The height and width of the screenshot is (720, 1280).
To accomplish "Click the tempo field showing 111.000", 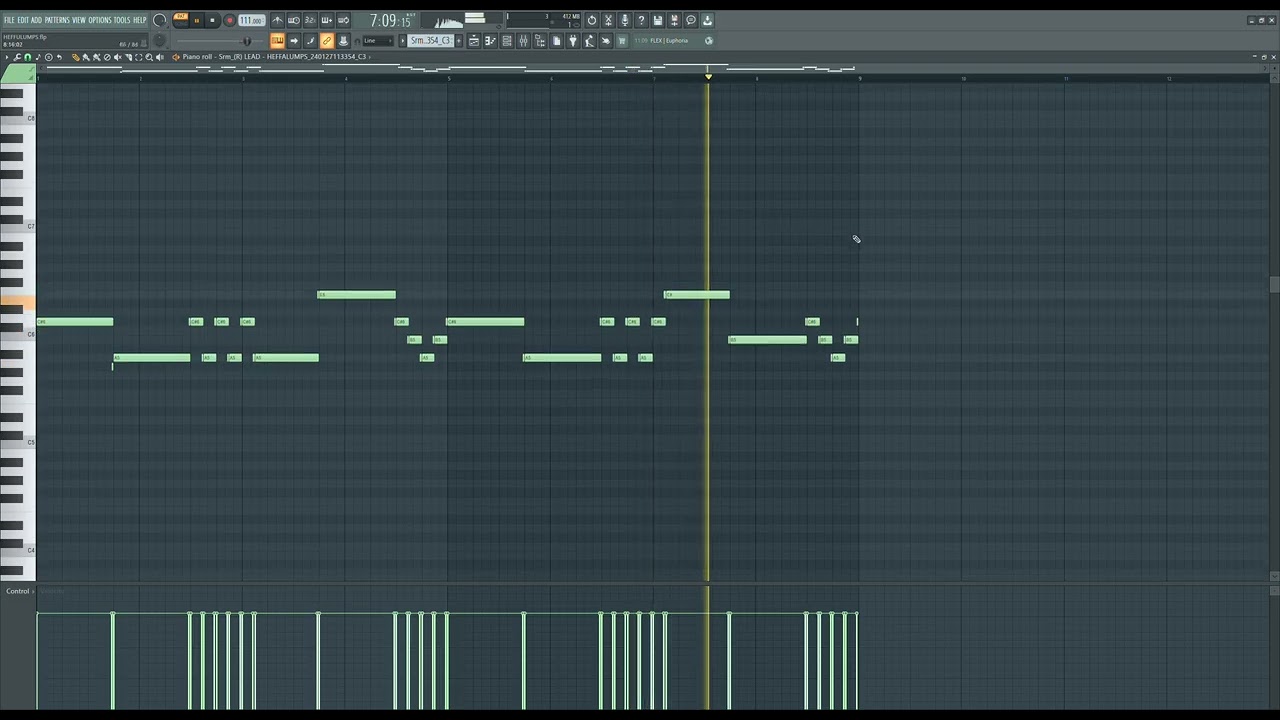I will [251, 21].
